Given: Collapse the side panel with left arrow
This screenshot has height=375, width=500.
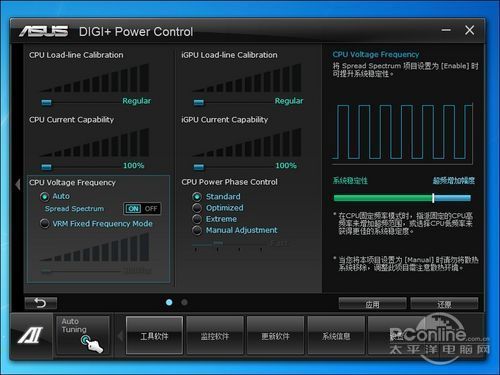Looking at the screenshot, I should pyautogui.click(x=18, y=184).
